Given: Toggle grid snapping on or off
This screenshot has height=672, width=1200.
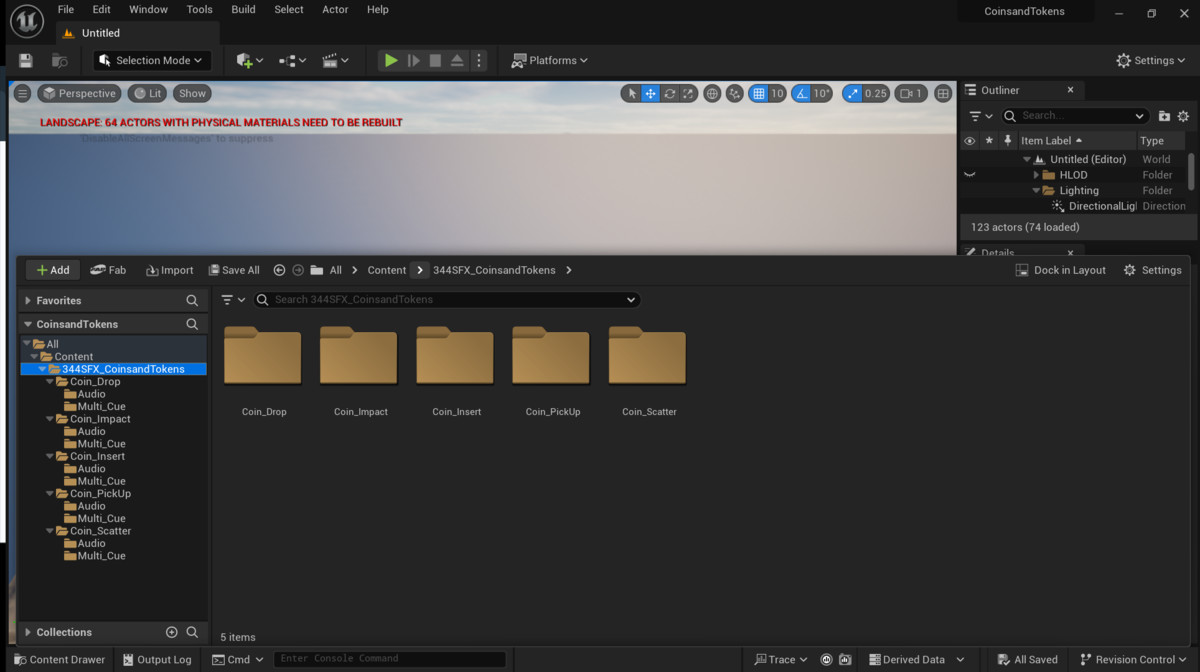Looking at the screenshot, I should coord(758,94).
